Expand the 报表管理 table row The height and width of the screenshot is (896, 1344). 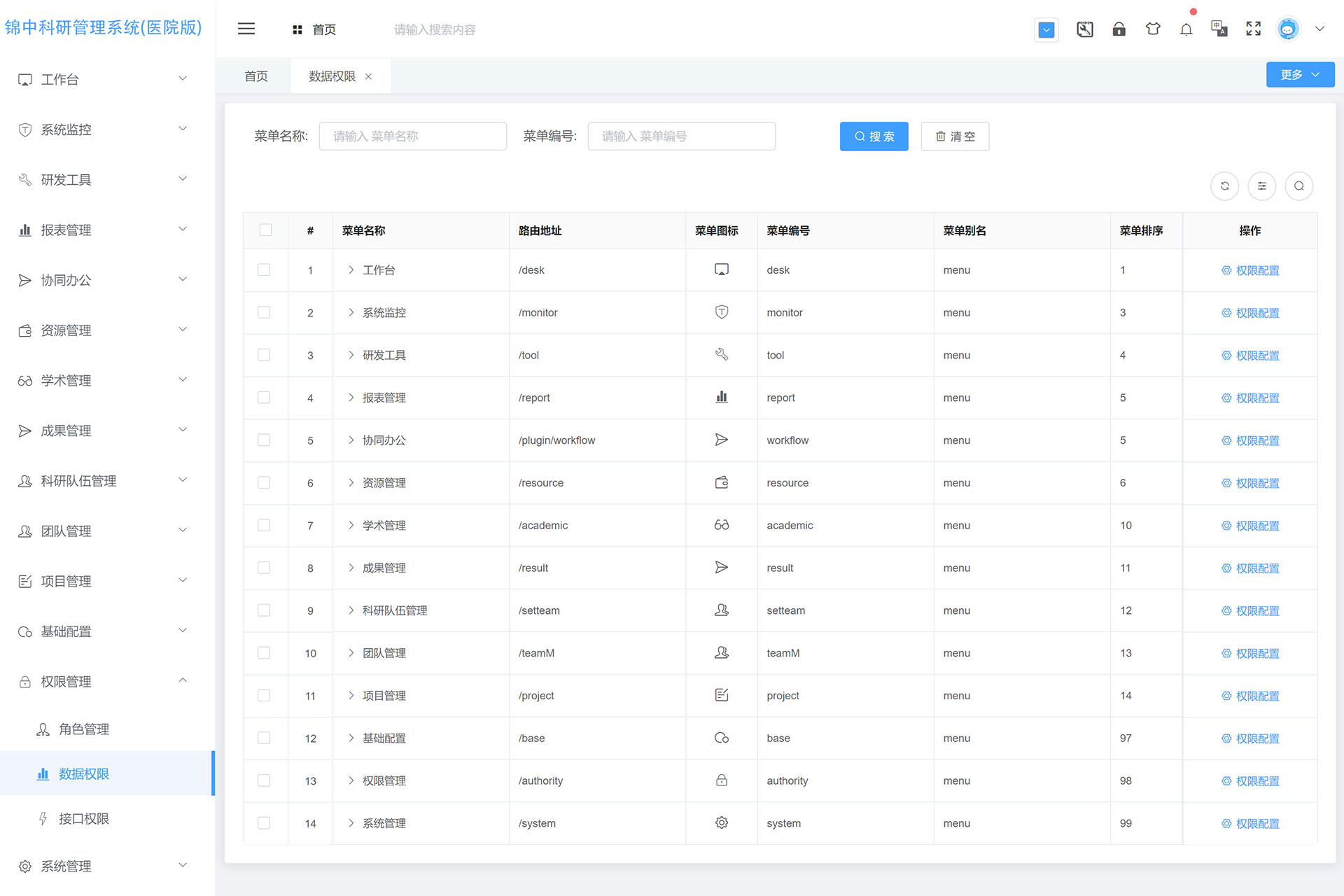click(x=351, y=398)
